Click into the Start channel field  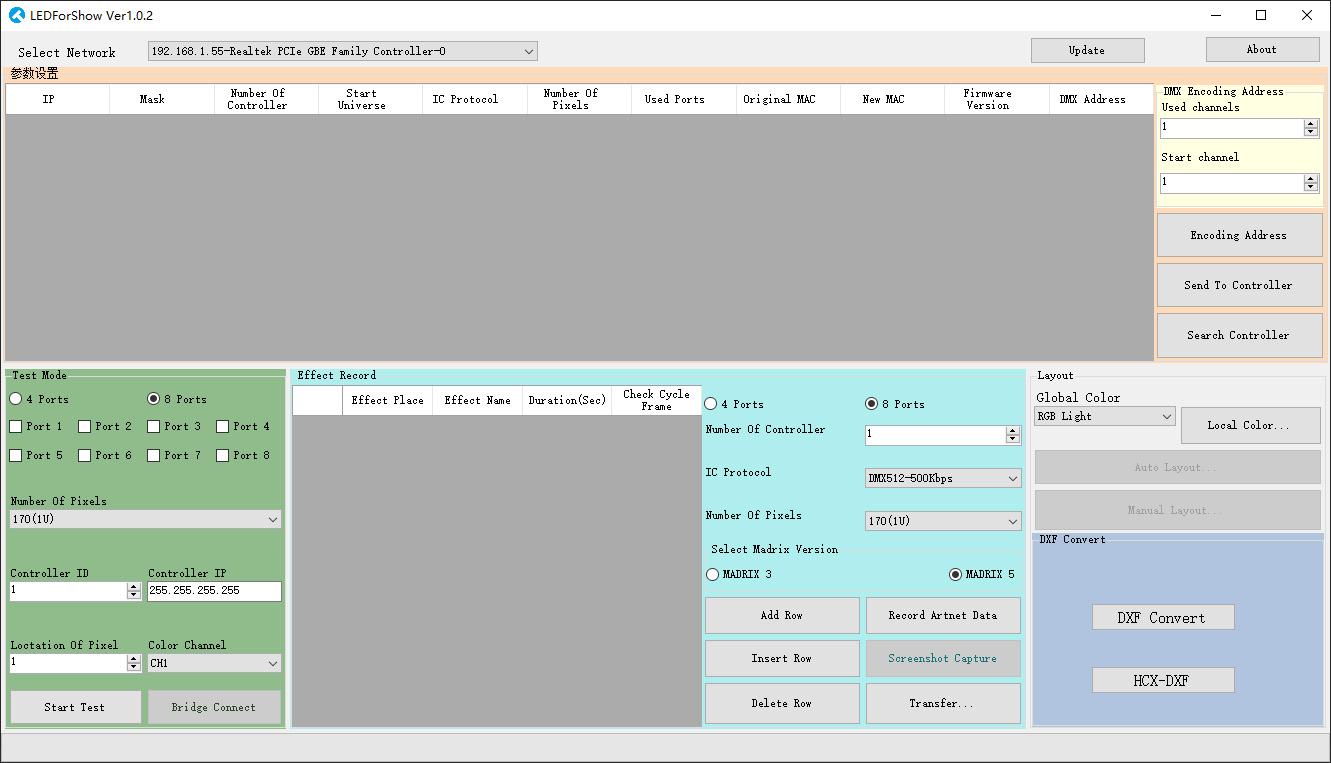(1232, 183)
